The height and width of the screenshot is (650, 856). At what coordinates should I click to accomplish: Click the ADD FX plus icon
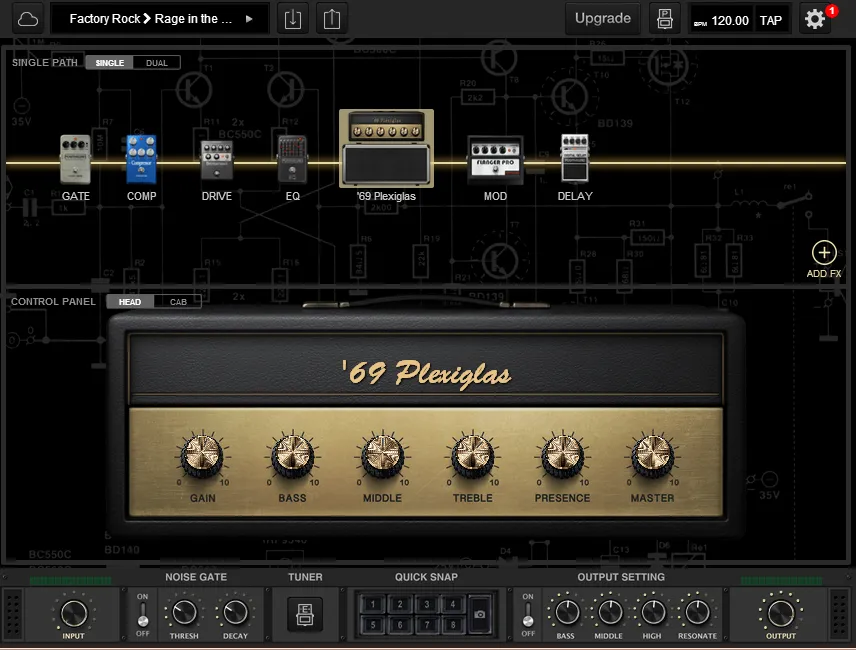(x=824, y=253)
